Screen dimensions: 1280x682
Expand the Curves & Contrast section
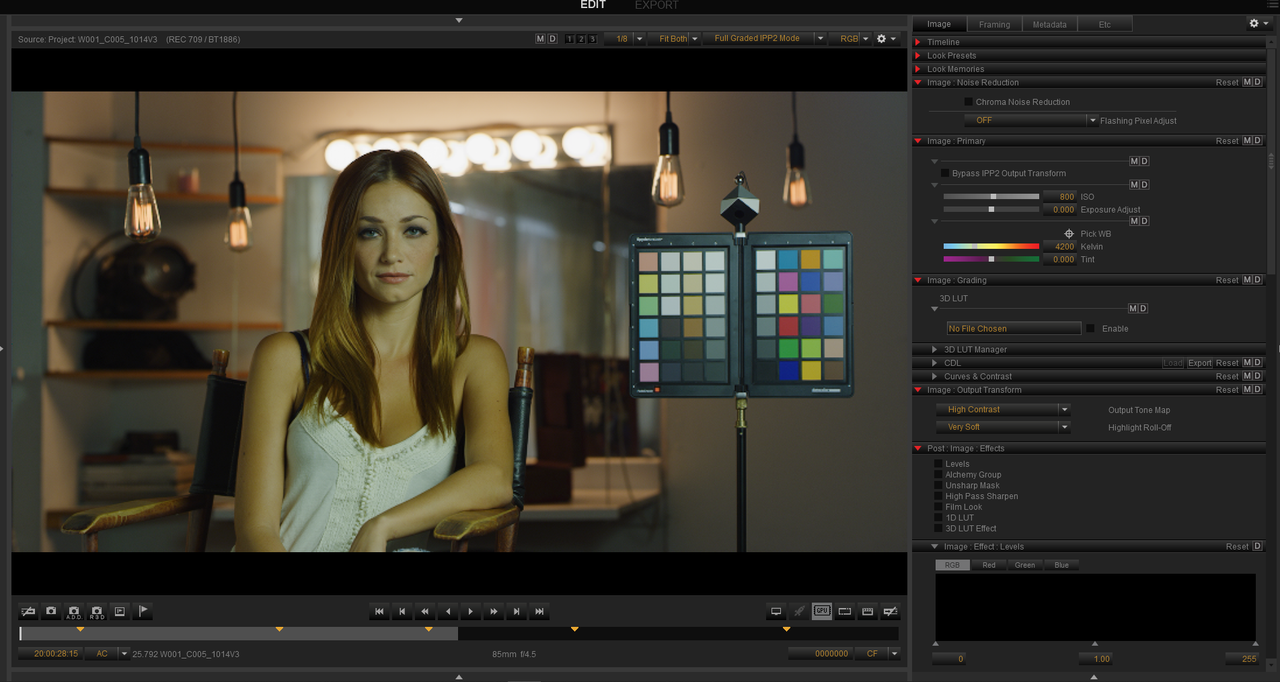click(x=934, y=376)
